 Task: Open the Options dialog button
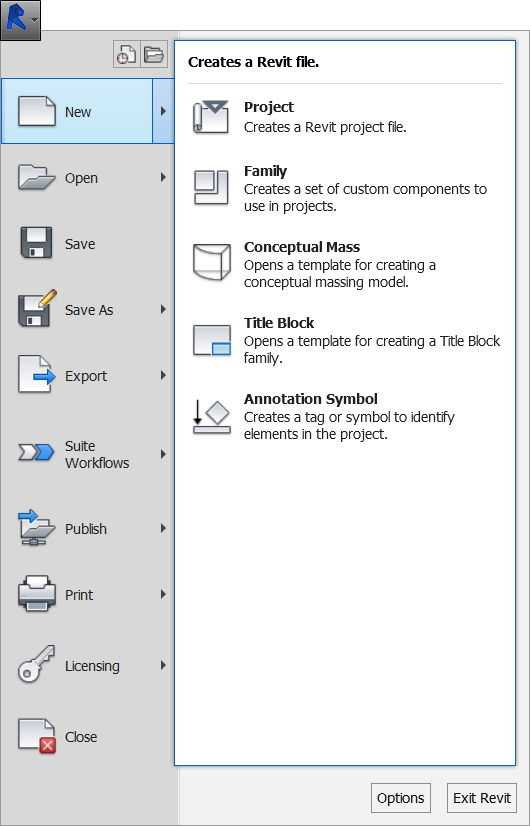tap(400, 798)
